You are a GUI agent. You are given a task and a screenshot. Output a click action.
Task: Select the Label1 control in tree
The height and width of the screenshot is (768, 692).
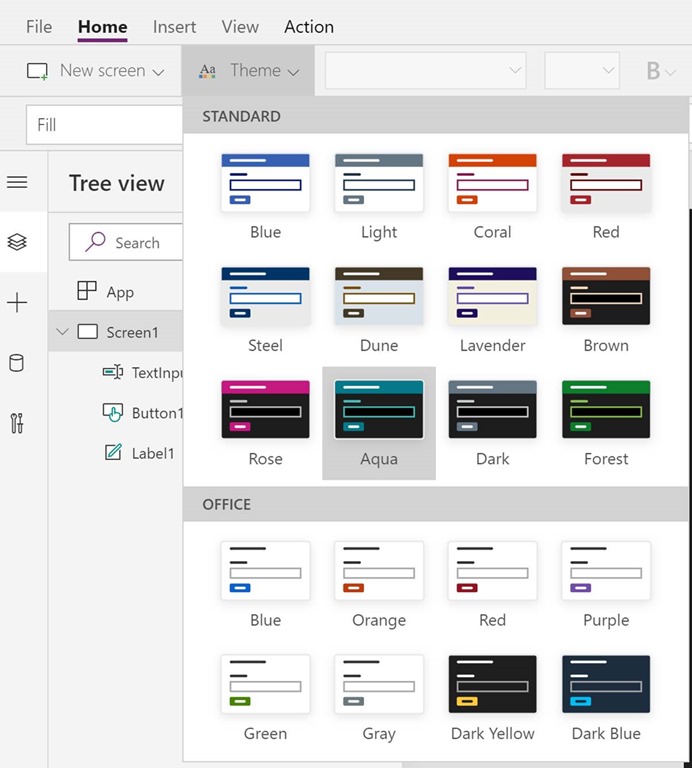click(x=152, y=453)
